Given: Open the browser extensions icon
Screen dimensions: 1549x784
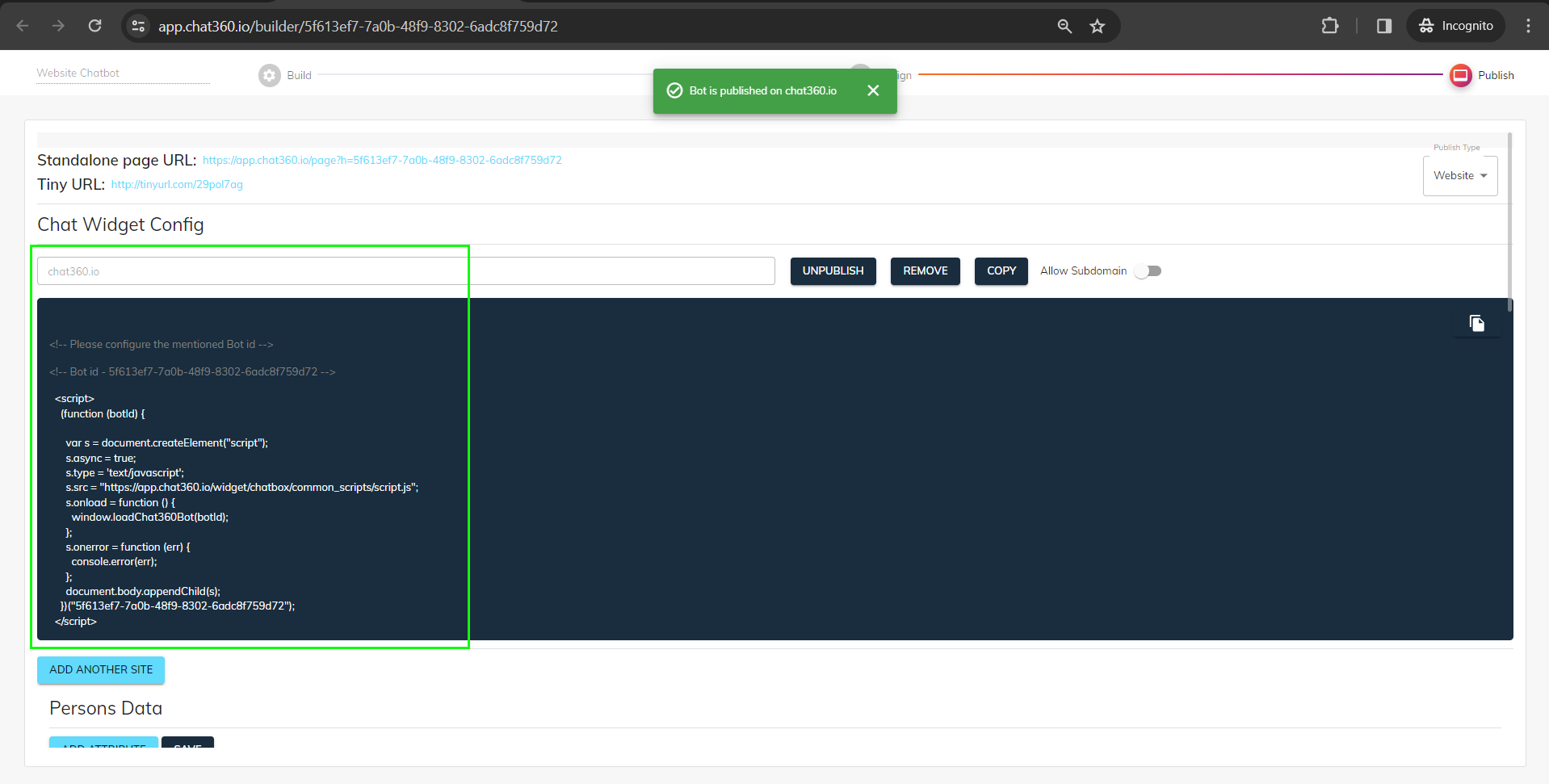Looking at the screenshot, I should 1329,26.
